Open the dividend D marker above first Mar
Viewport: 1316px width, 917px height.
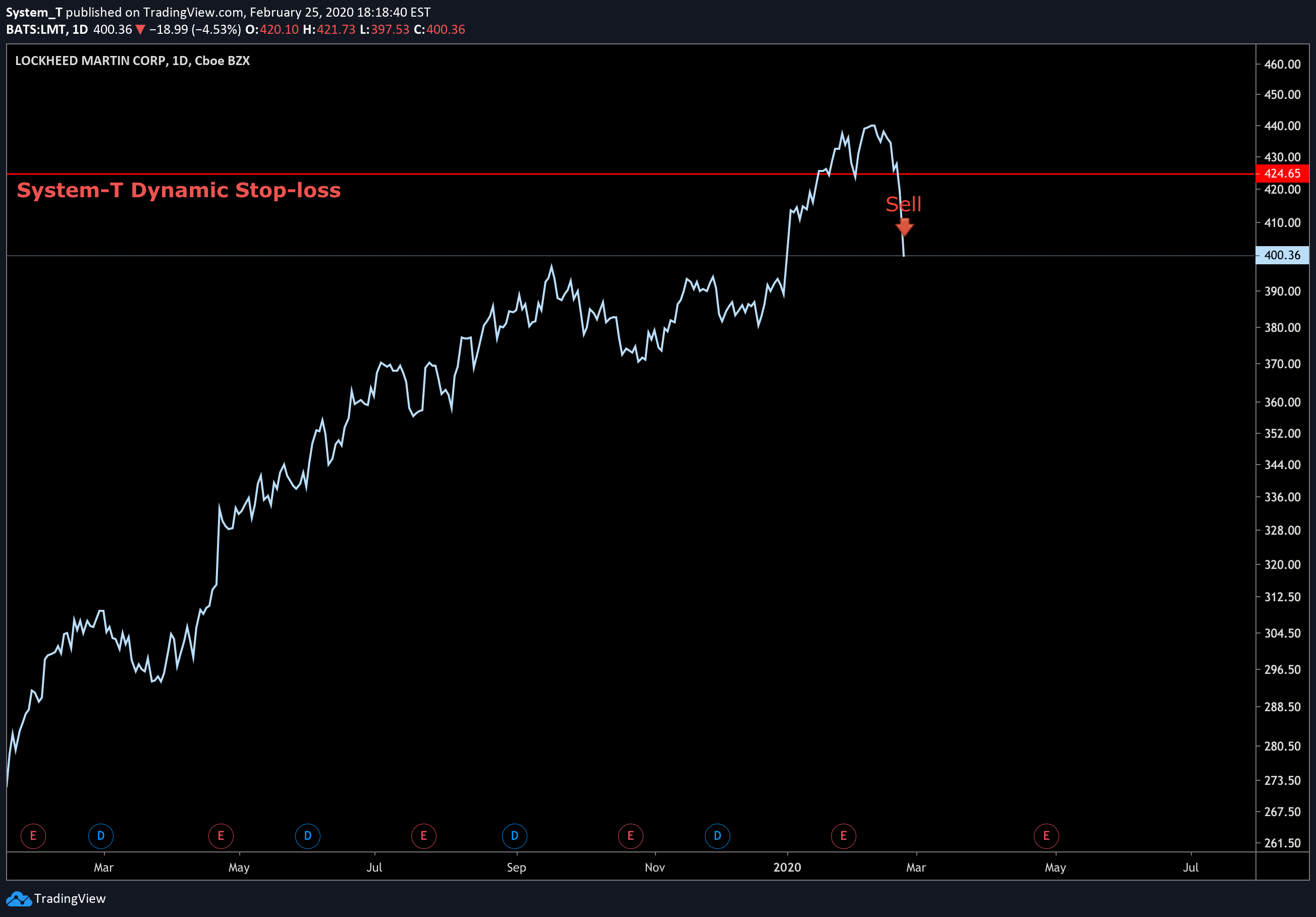click(101, 836)
